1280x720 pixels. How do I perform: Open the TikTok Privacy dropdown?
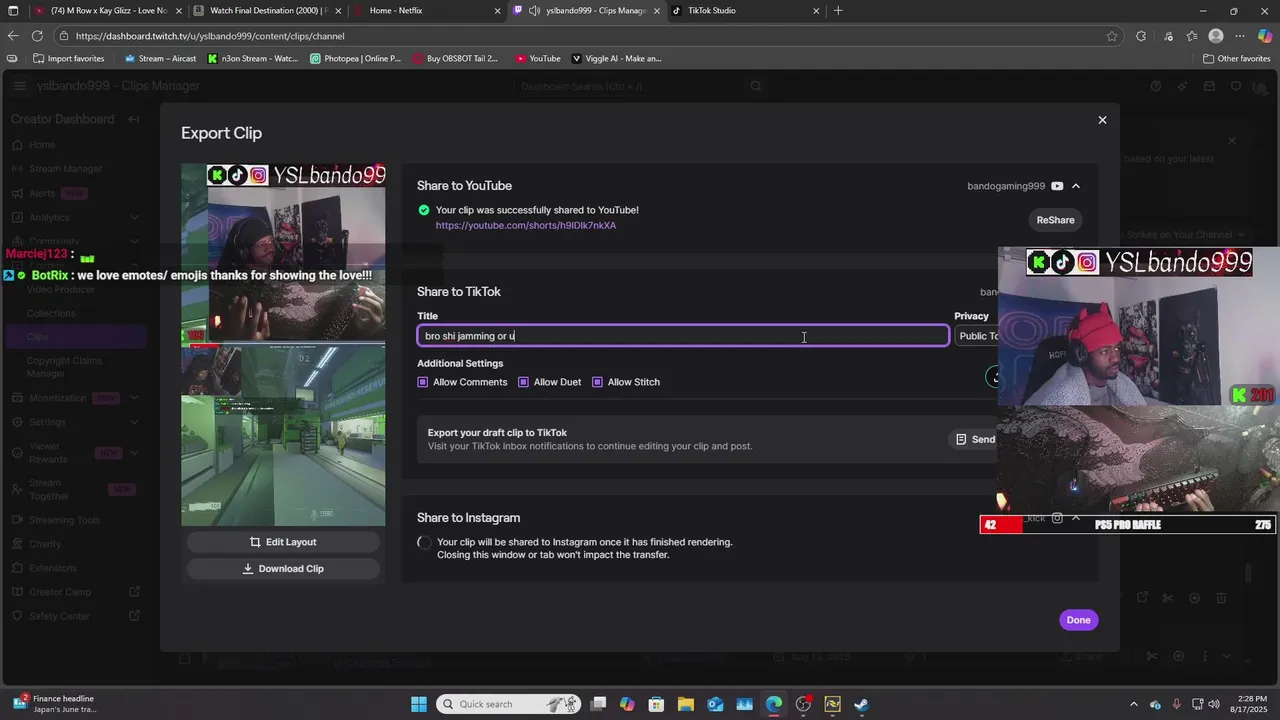pos(977,336)
